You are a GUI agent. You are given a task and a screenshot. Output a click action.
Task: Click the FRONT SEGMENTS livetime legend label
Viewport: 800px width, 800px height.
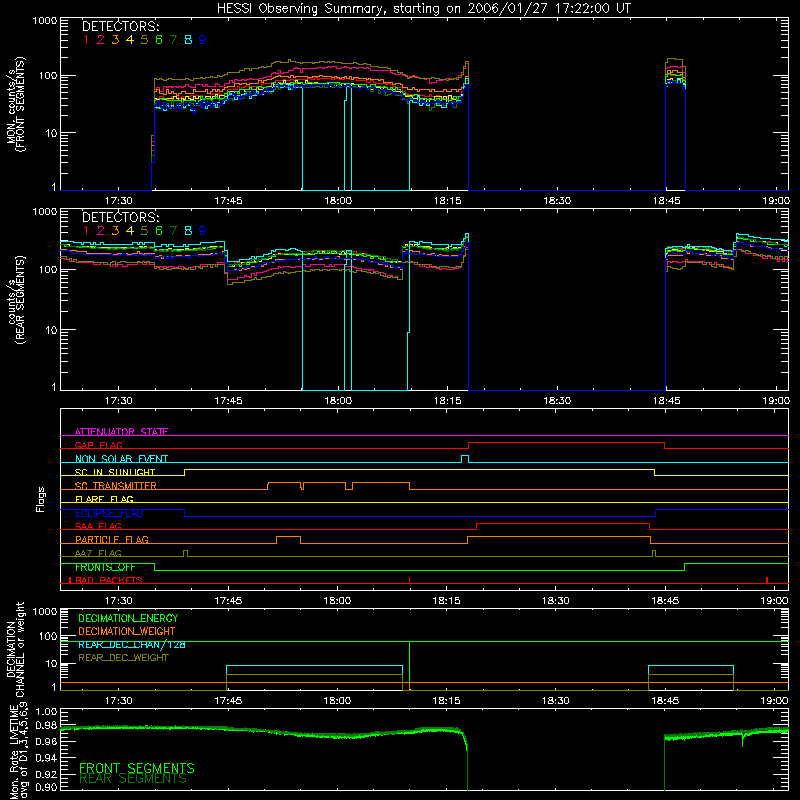pos(137,768)
